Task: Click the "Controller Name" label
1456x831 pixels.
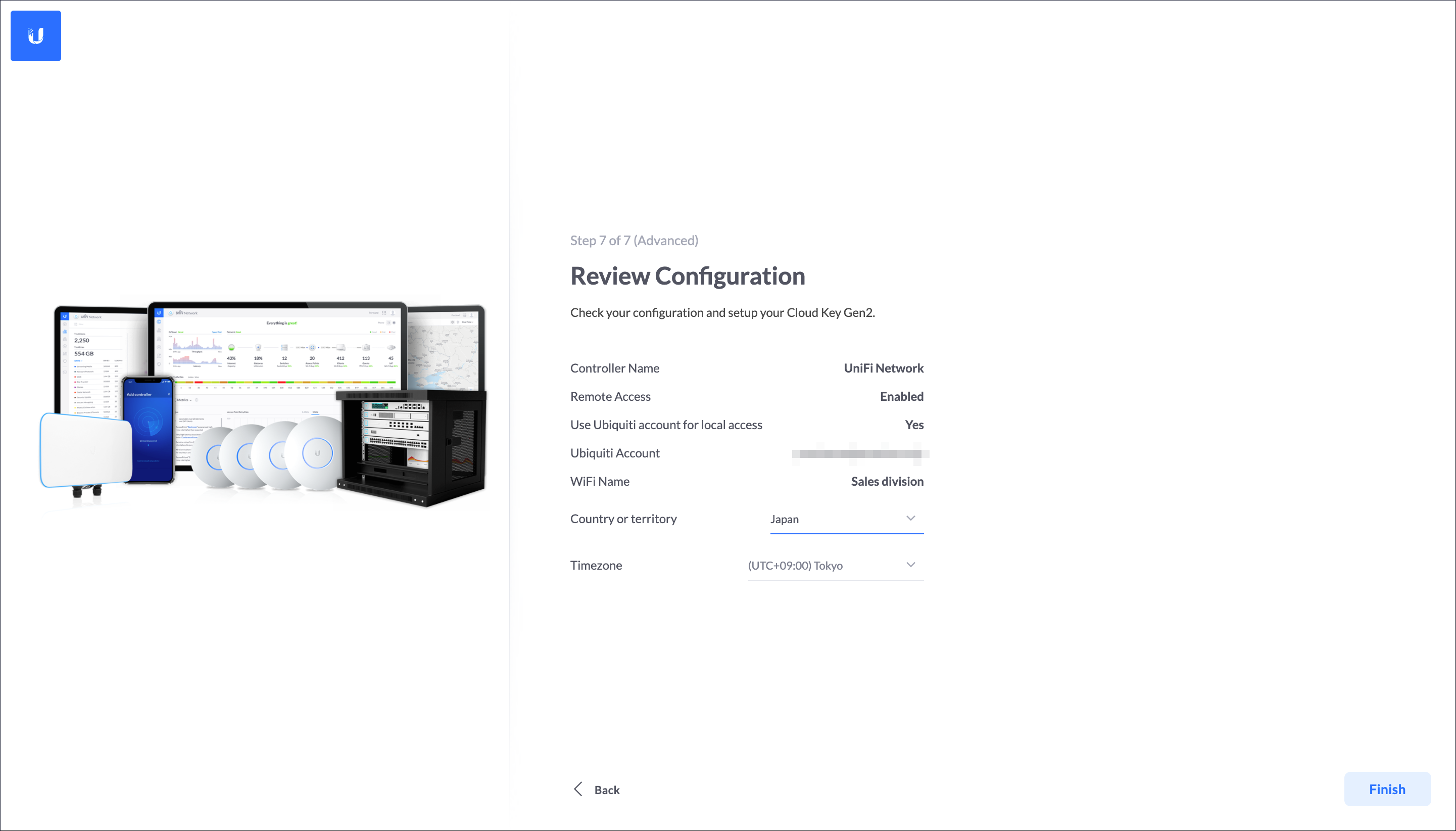Action: pos(615,368)
